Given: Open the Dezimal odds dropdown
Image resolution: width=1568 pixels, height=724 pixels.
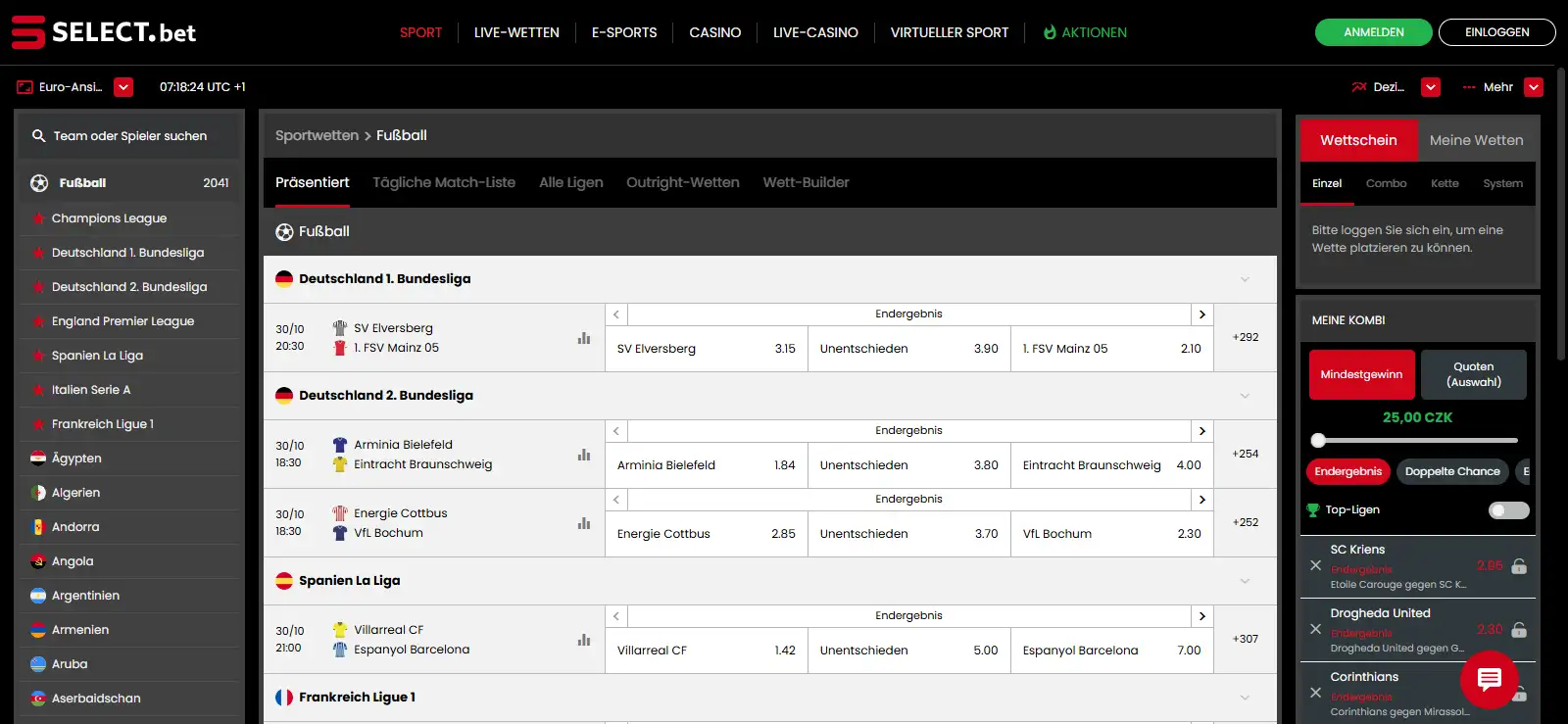Looking at the screenshot, I should tap(1431, 87).
